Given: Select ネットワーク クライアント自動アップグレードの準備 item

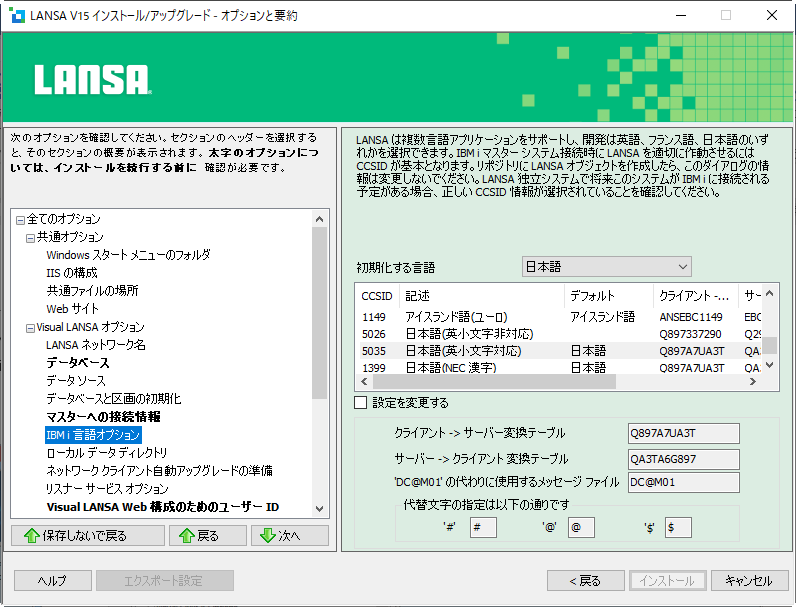Looking at the screenshot, I should [159, 471].
